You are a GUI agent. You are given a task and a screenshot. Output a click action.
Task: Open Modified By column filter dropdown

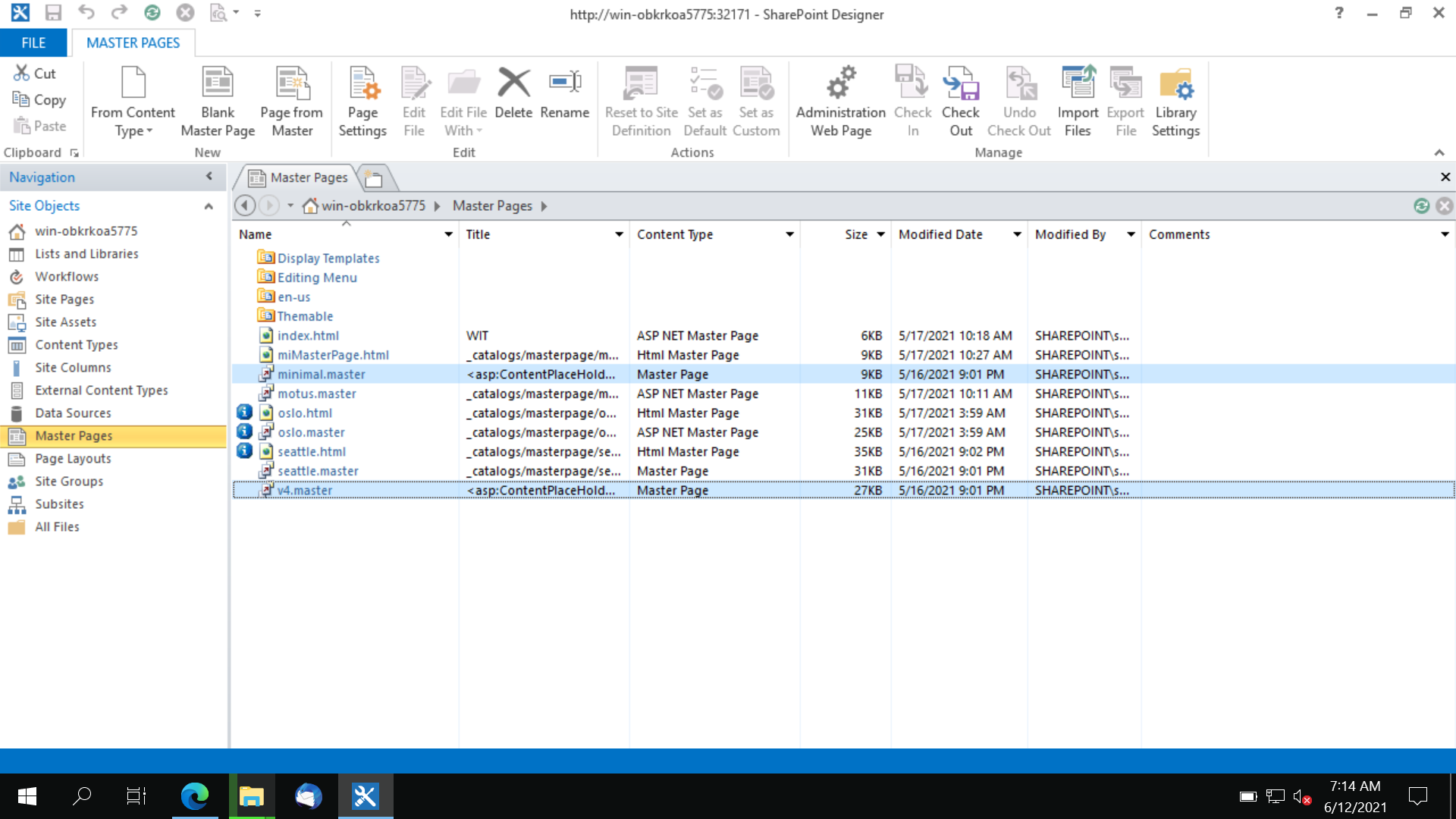point(1131,234)
